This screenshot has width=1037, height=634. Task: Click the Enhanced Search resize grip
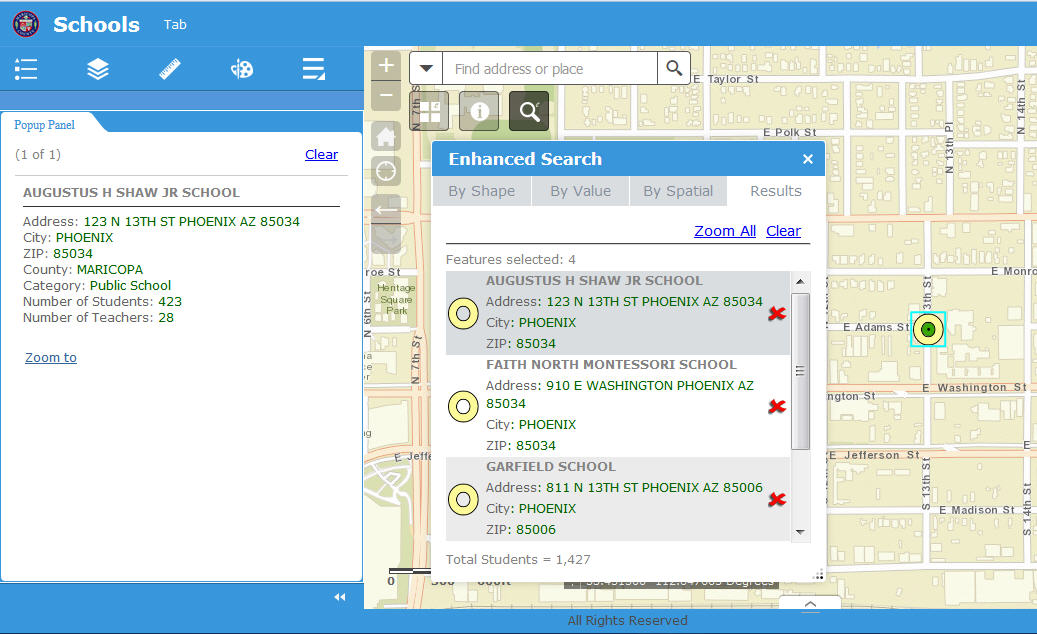tap(818, 575)
